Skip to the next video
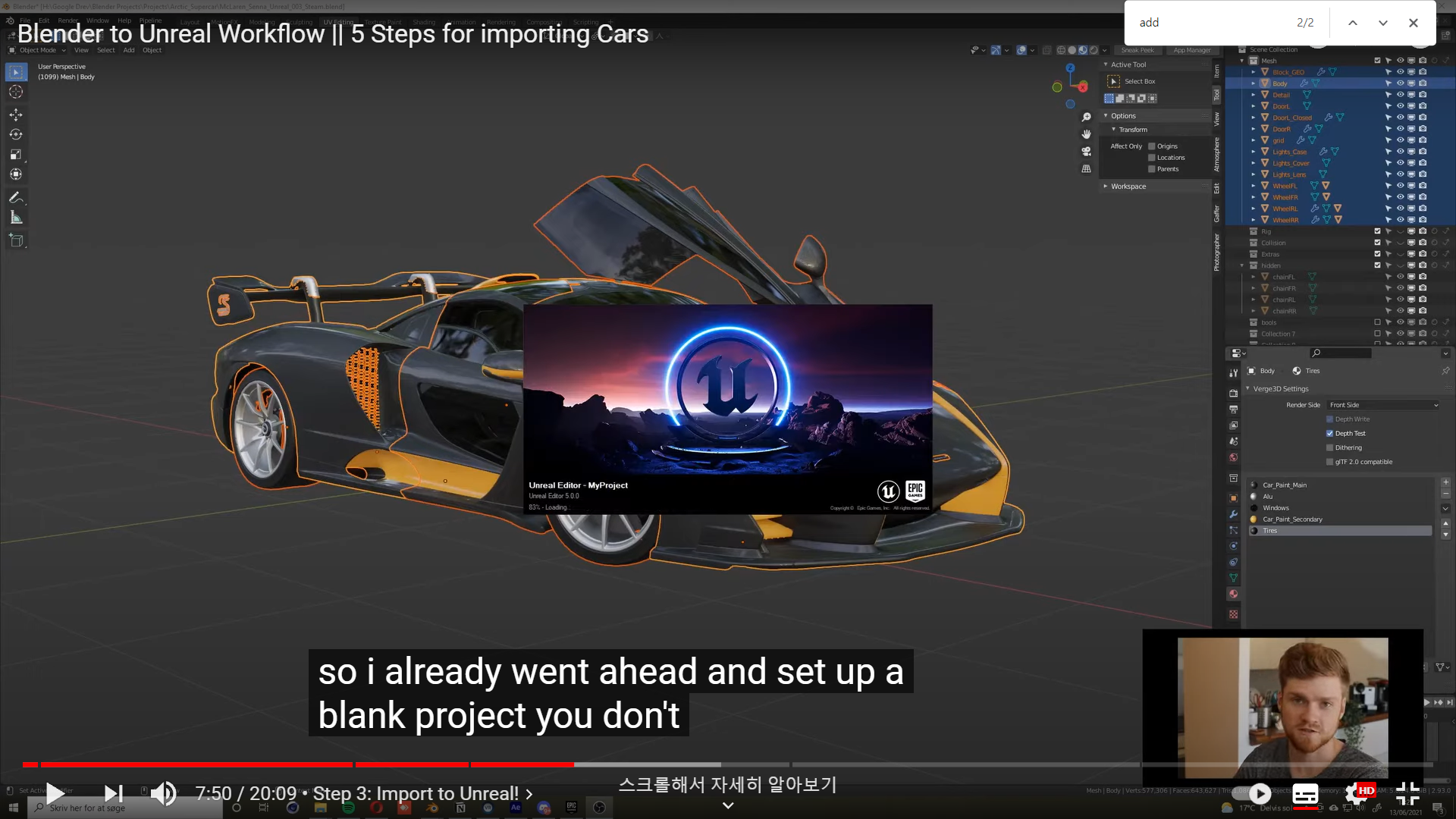The width and height of the screenshot is (1456, 819). [113, 793]
